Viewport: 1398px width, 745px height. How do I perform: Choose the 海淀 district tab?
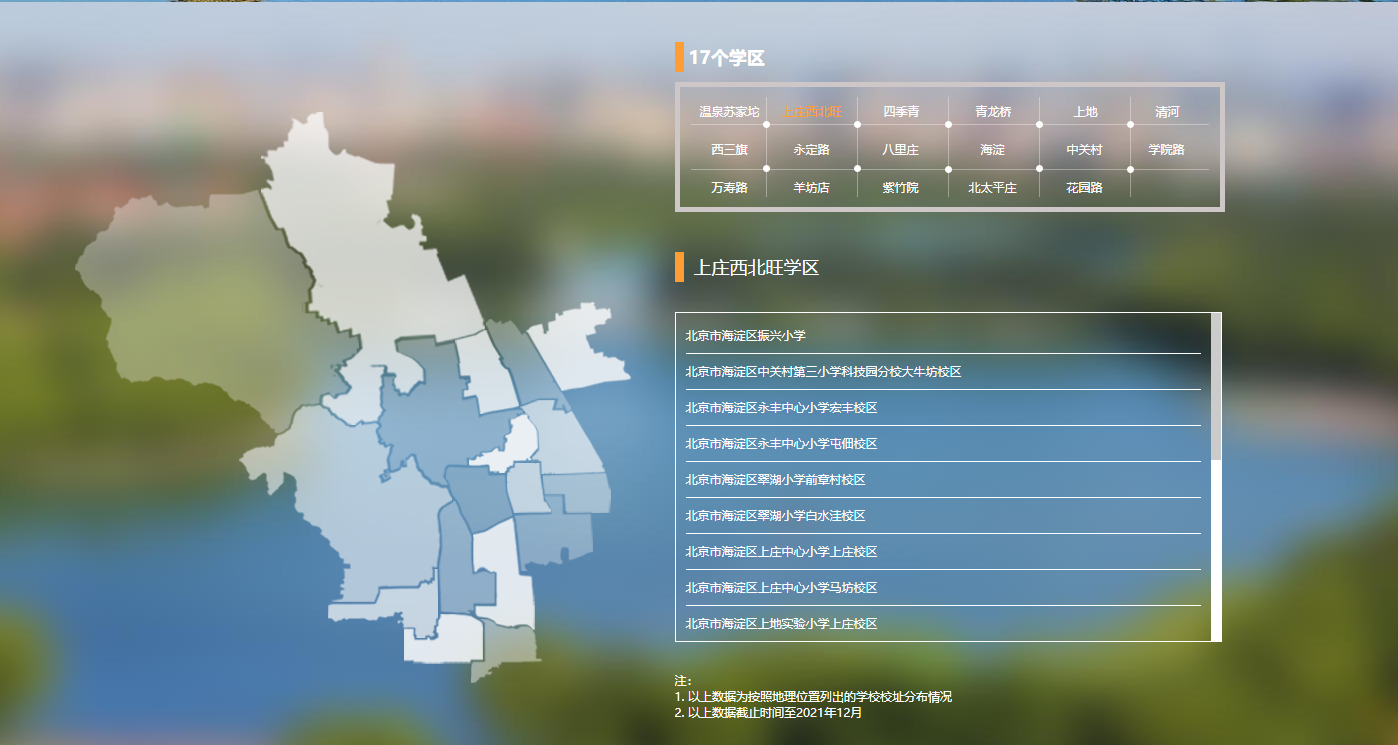click(992, 150)
